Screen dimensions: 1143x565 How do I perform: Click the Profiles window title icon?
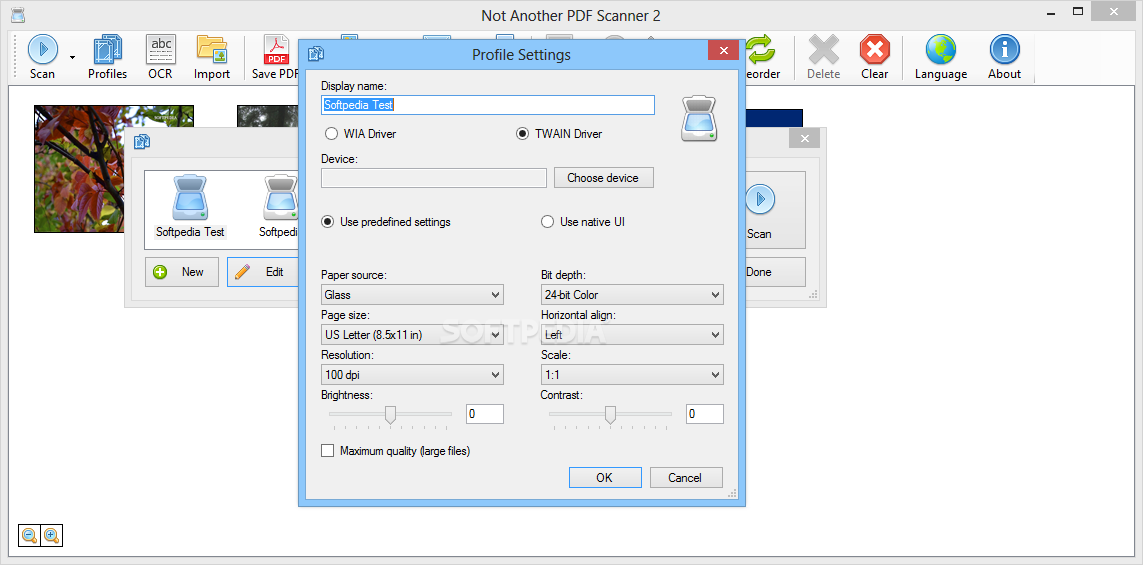click(141, 141)
